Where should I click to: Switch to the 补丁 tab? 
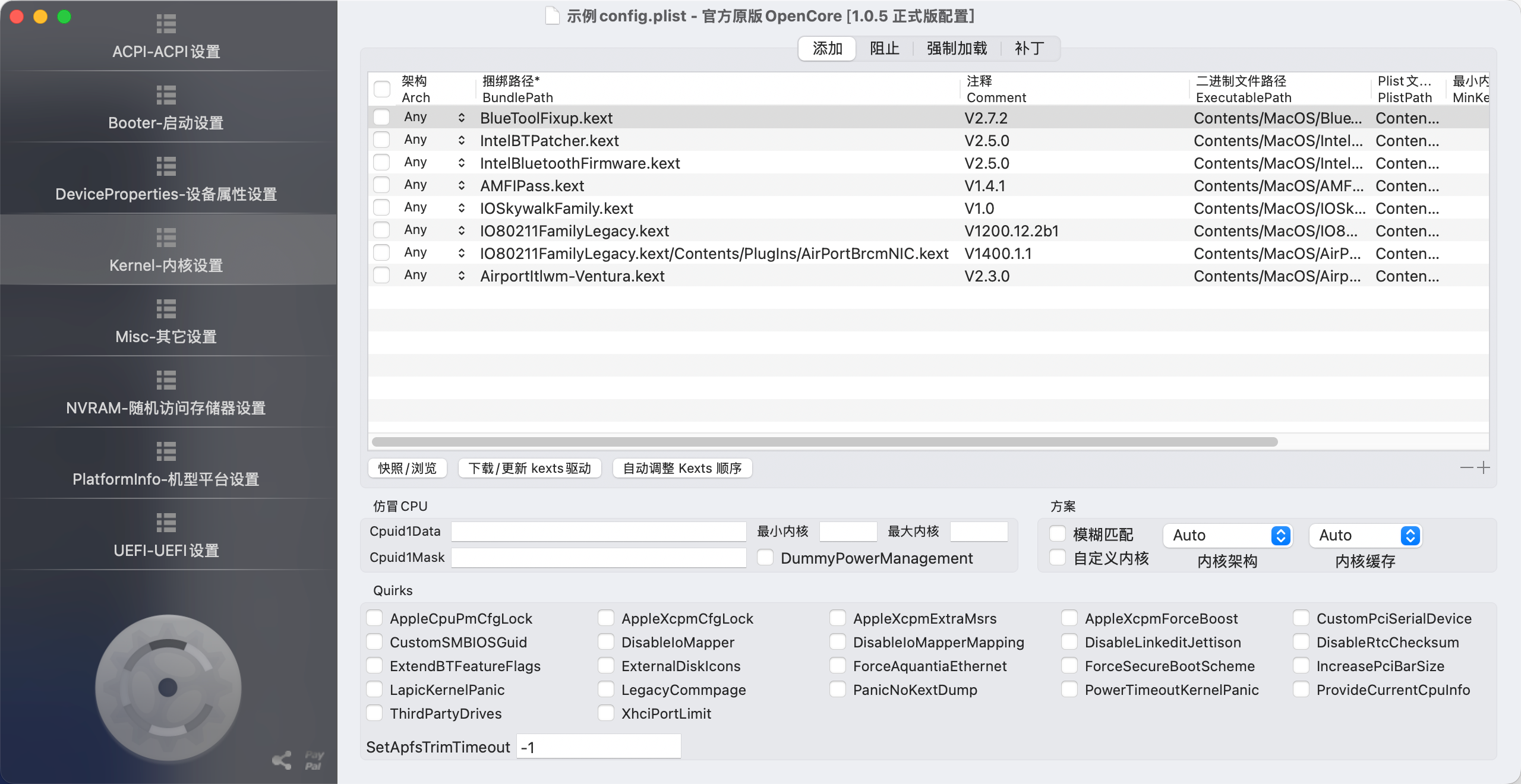tap(1030, 48)
